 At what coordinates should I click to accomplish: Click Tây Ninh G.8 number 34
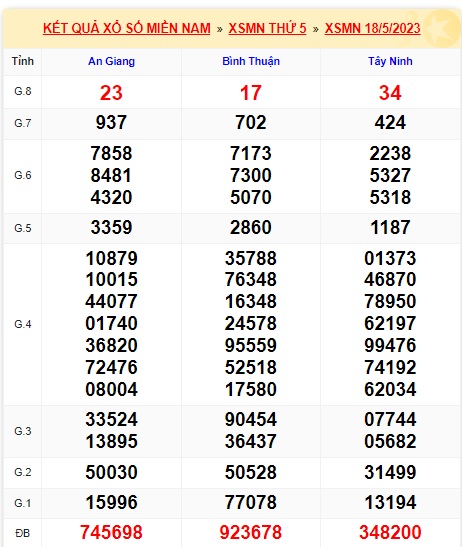(390, 93)
